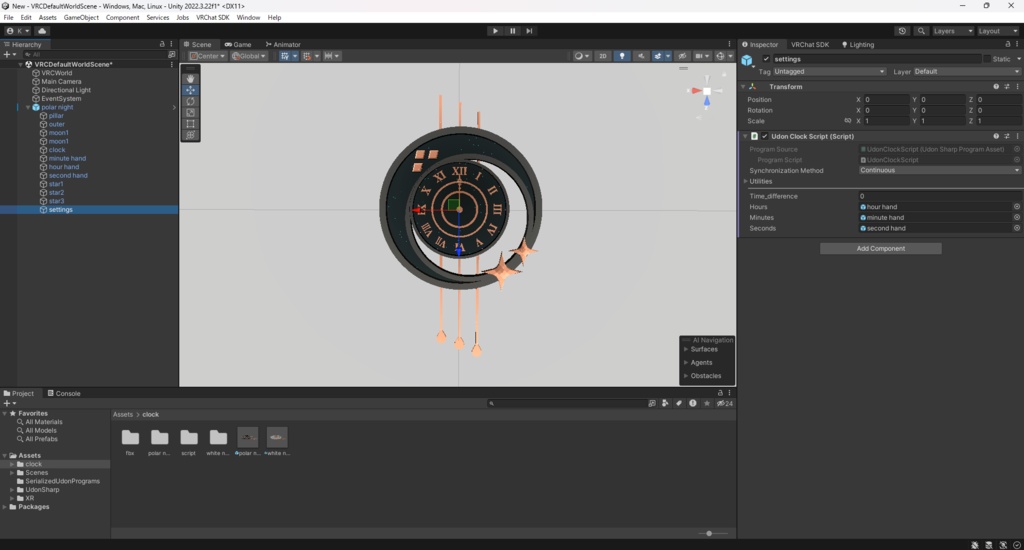Image resolution: width=1024 pixels, height=550 pixels.
Task: Toggle Udon Clock Script enabled checkbox
Action: (765, 137)
